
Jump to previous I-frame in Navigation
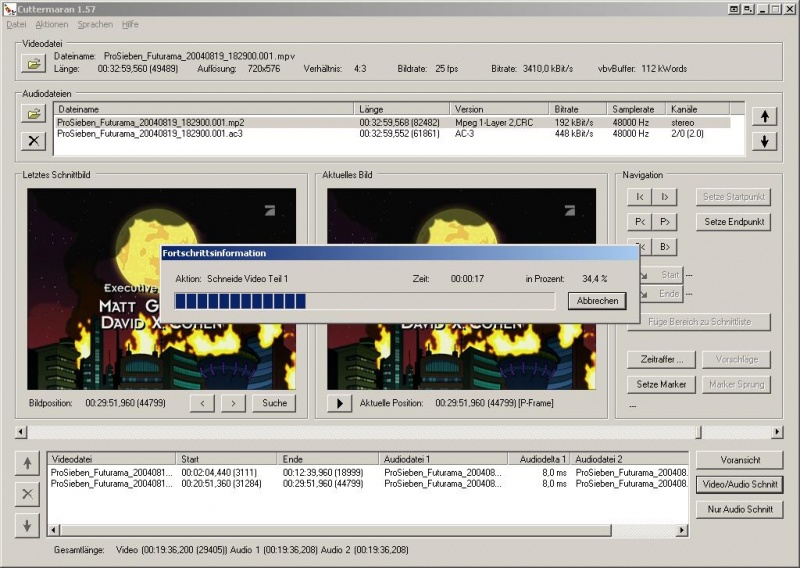point(639,197)
